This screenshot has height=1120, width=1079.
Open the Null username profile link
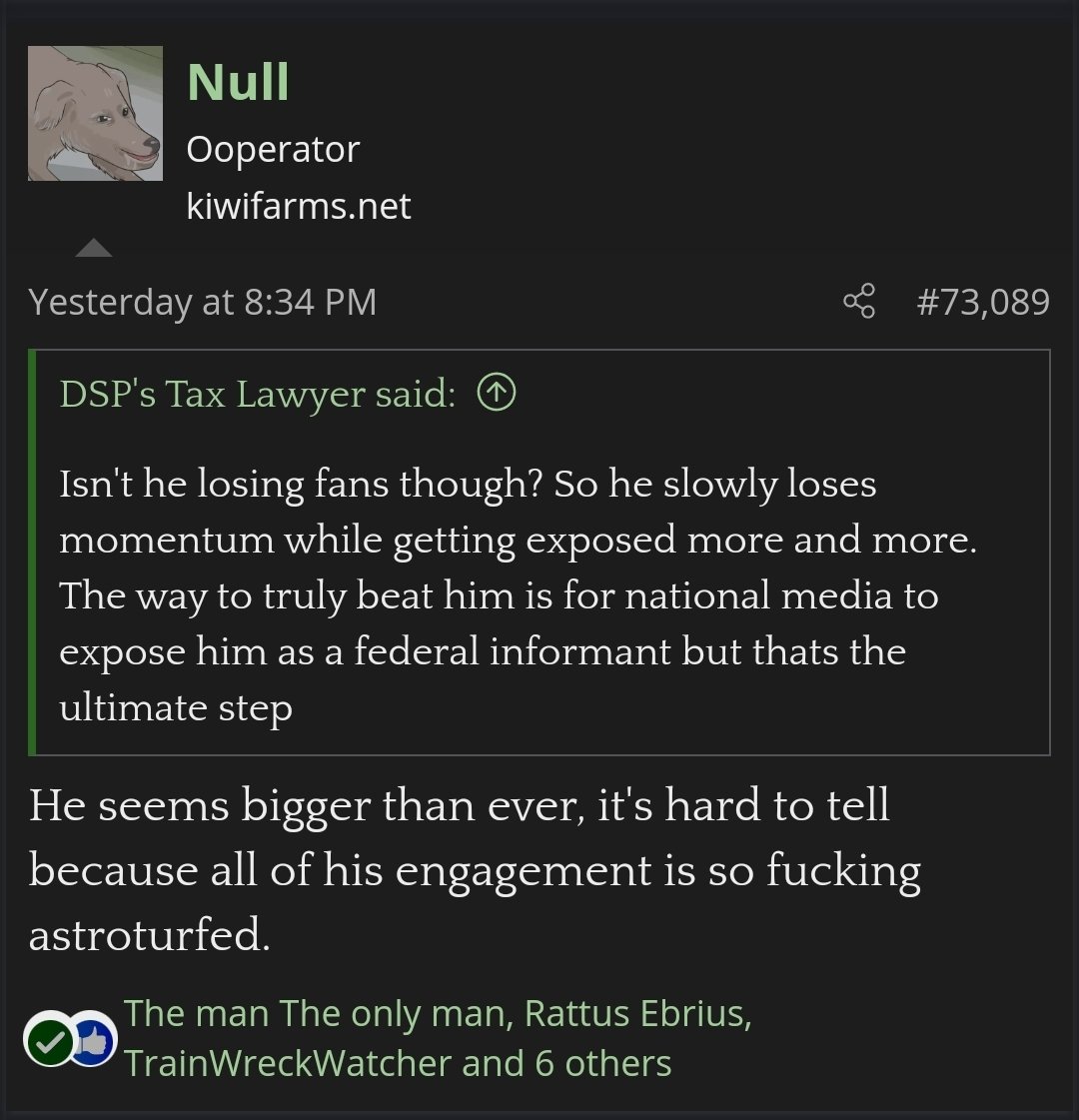(238, 82)
